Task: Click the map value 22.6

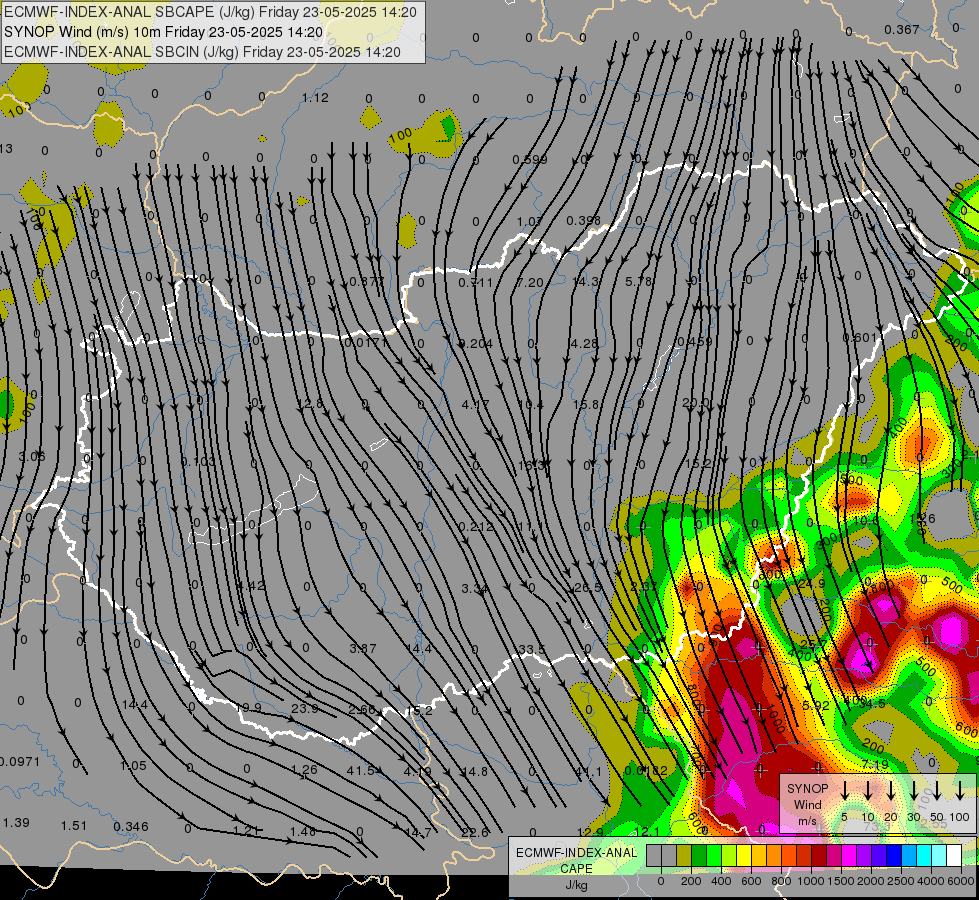Action: (475, 833)
